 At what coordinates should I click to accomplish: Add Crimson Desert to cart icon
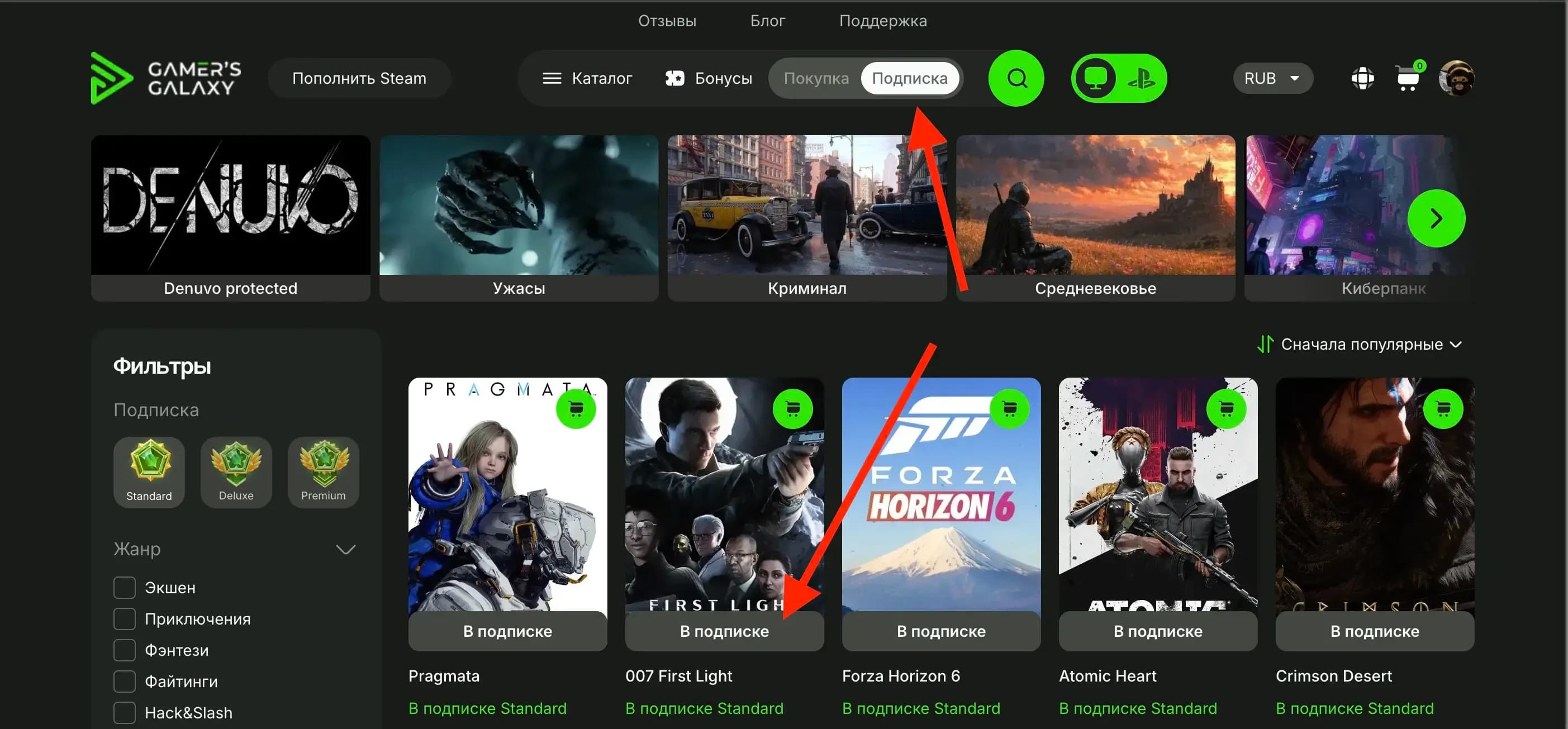[x=1443, y=408]
